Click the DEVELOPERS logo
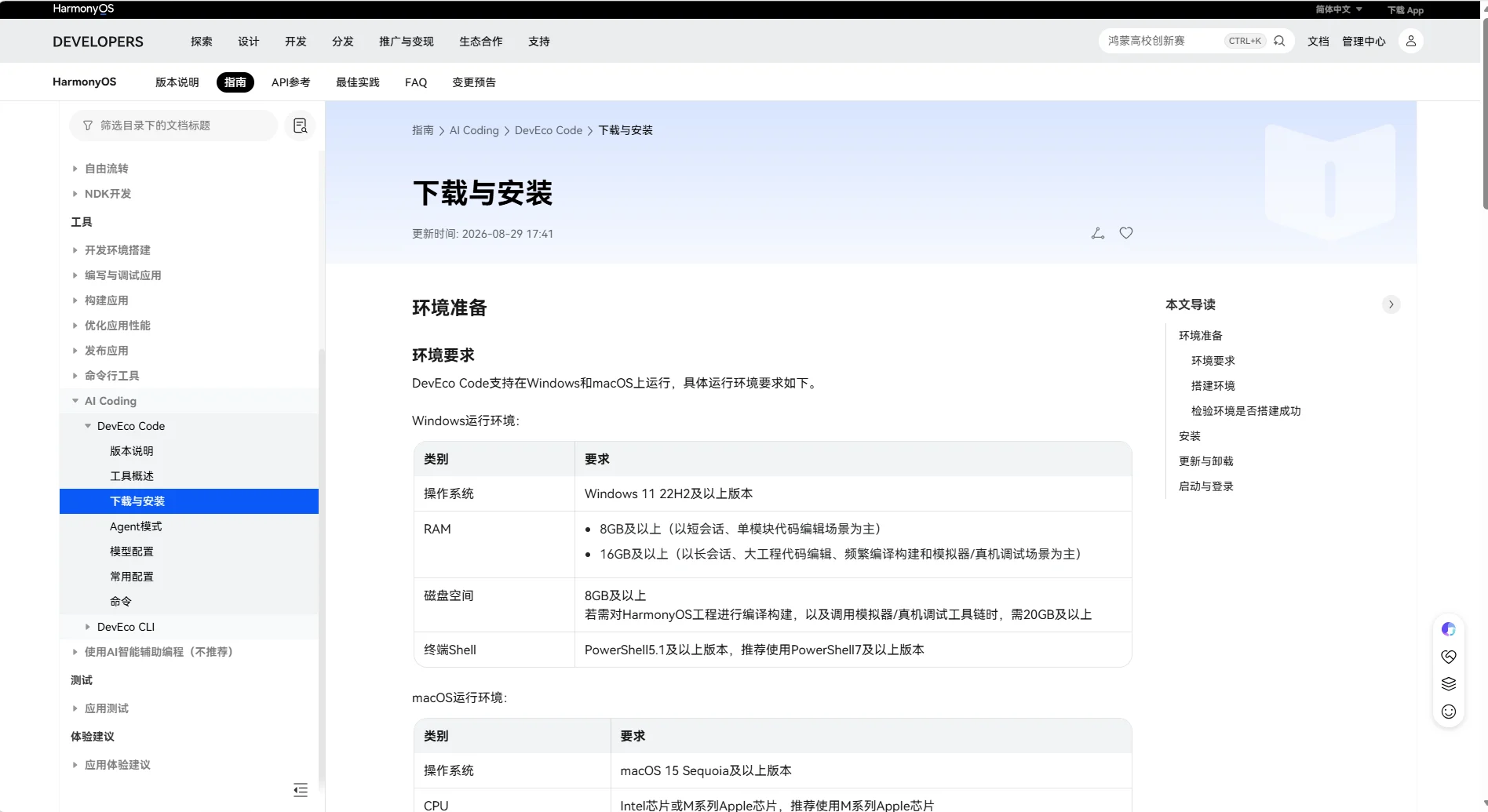The width and height of the screenshot is (1488, 812). (98, 42)
